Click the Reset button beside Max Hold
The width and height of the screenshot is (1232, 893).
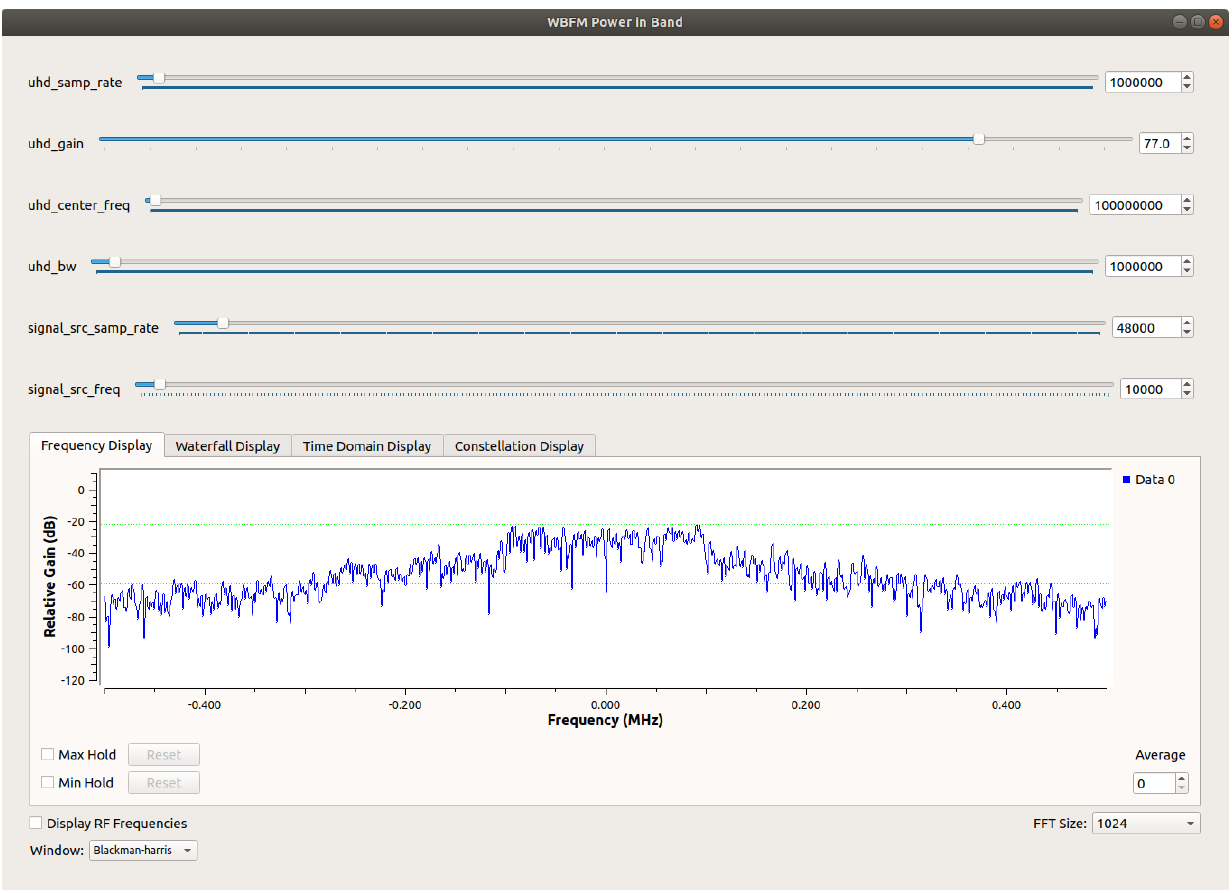[164, 755]
